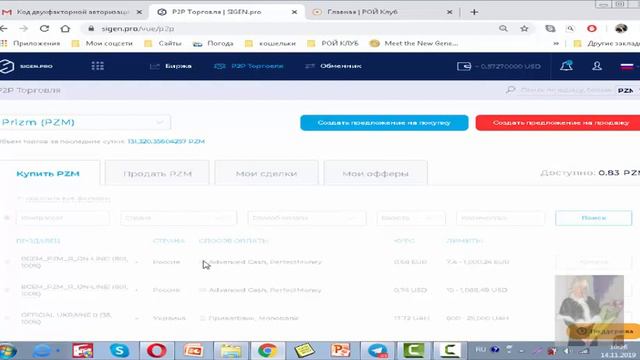
Task: Open the Opera extension icon in toolbar
Action: coord(591,29)
